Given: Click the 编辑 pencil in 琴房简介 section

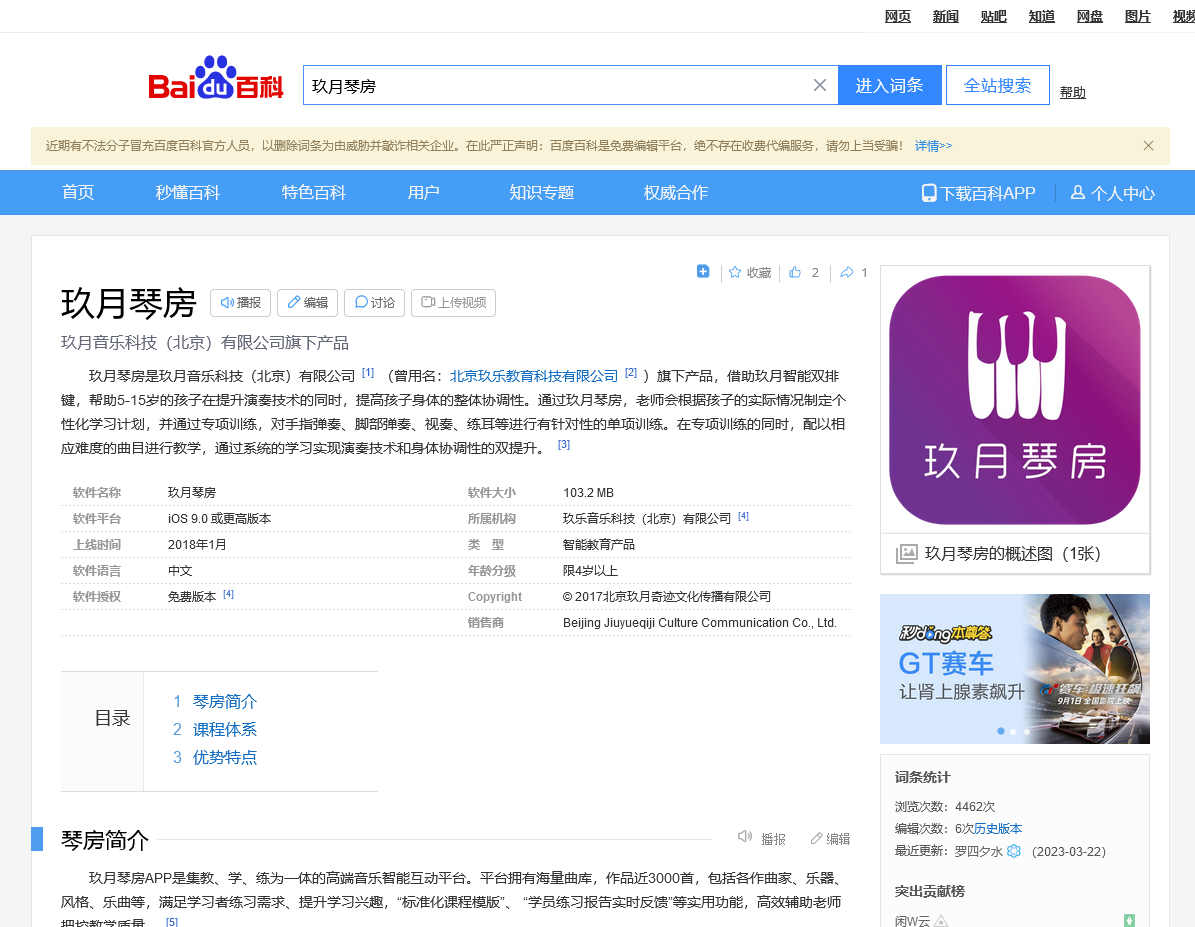Looking at the screenshot, I should (x=816, y=839).
